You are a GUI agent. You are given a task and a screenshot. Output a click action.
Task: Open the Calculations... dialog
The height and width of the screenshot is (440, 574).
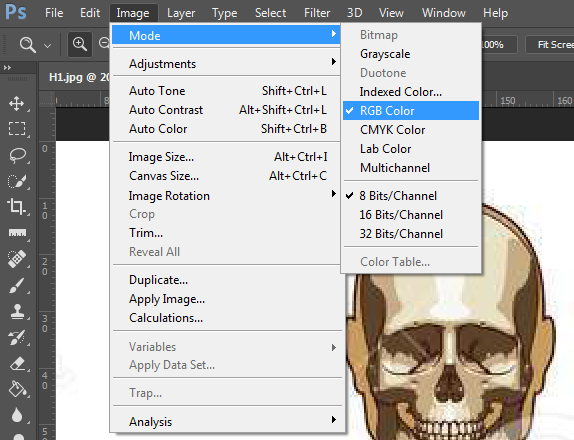tap(226, 318)
